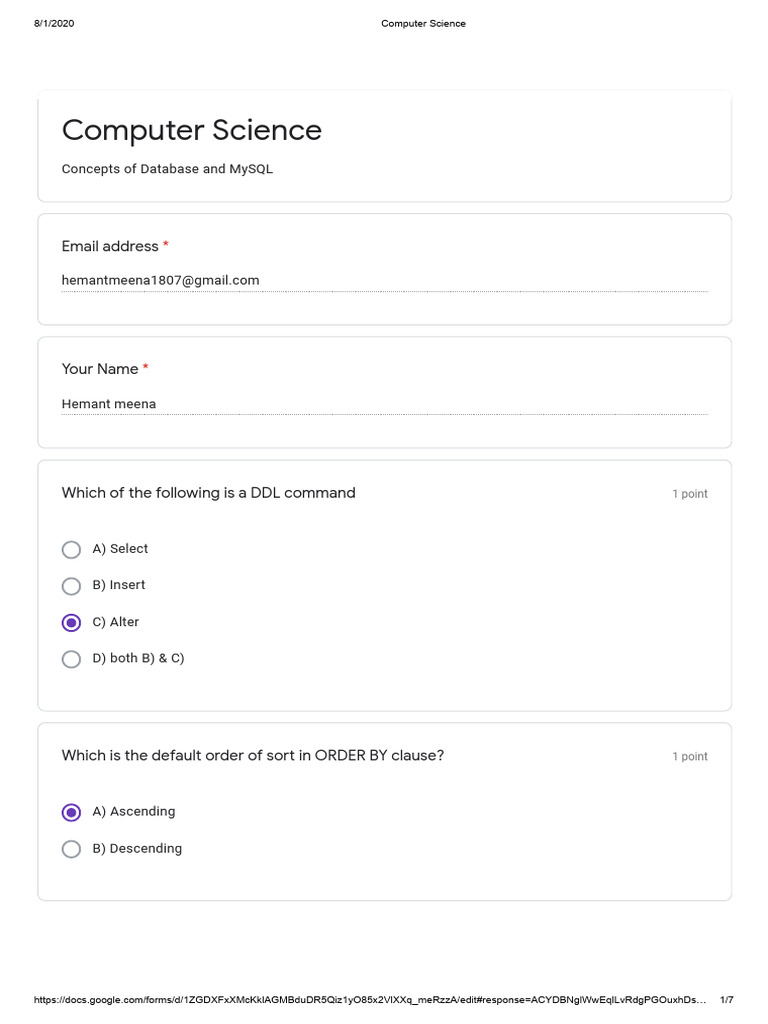
Task: Click '1 point' beside the ORDER BY question
Action: pyautogui.click(x=689, y=757)
